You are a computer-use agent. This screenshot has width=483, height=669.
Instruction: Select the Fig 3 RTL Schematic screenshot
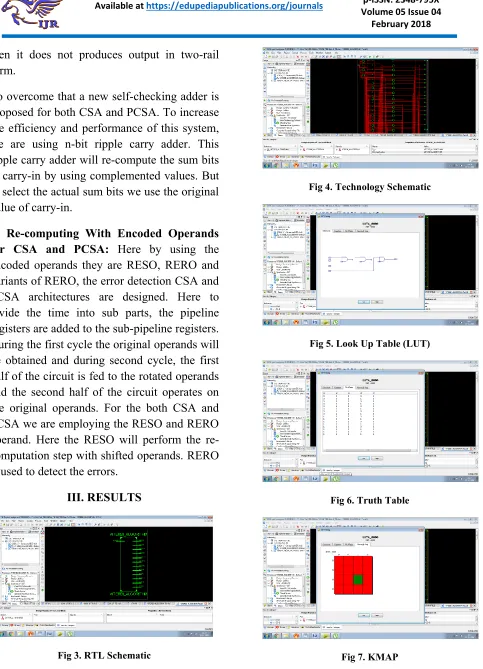pos(106,577)
